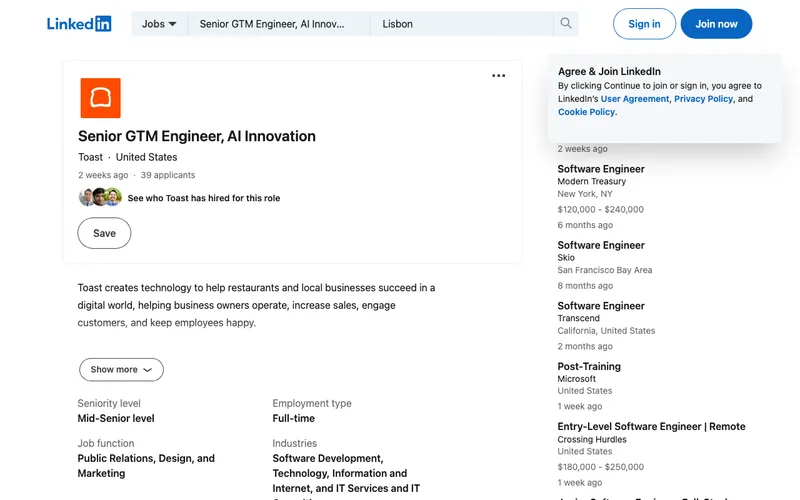Viewport: 800px width, 500px height.
Task: Open Software Engineer at Skio
Action: coord(601,245)
